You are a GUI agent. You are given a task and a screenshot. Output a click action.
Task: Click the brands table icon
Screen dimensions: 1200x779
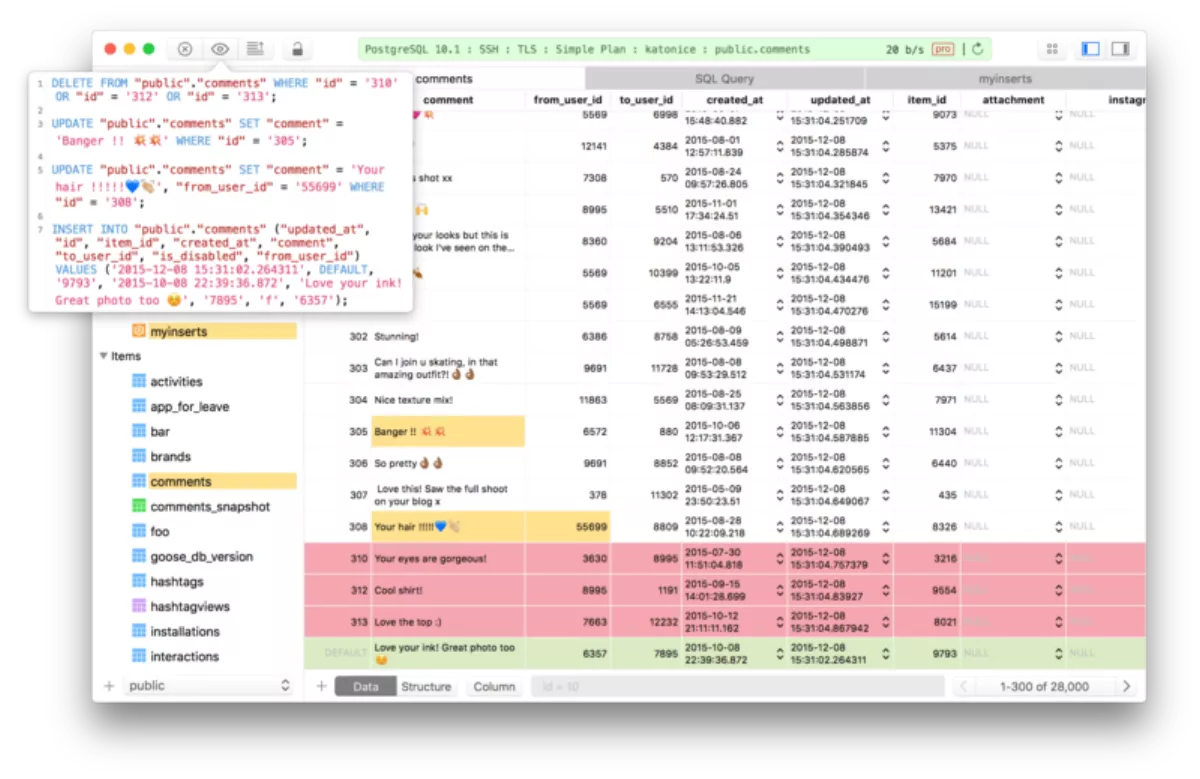[x=139, y=456]
